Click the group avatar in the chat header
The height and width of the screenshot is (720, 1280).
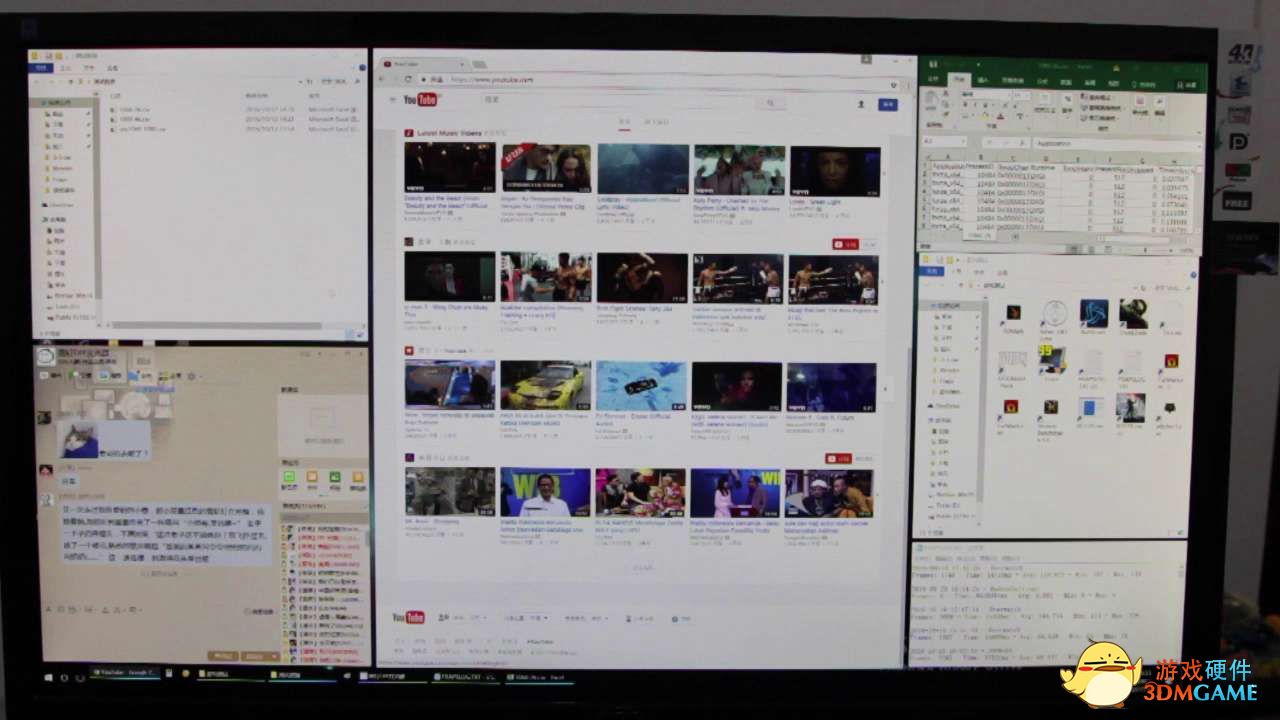coord(46,356)
